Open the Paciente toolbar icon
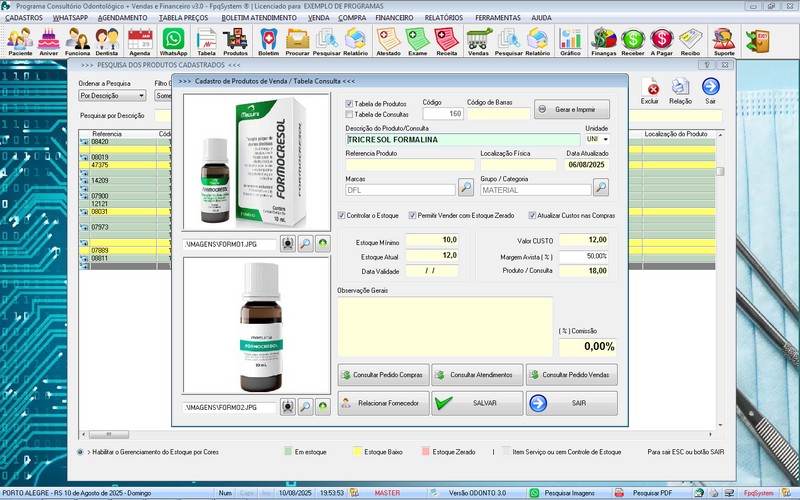Screen dimensions: 800x500 coord(20,41)
